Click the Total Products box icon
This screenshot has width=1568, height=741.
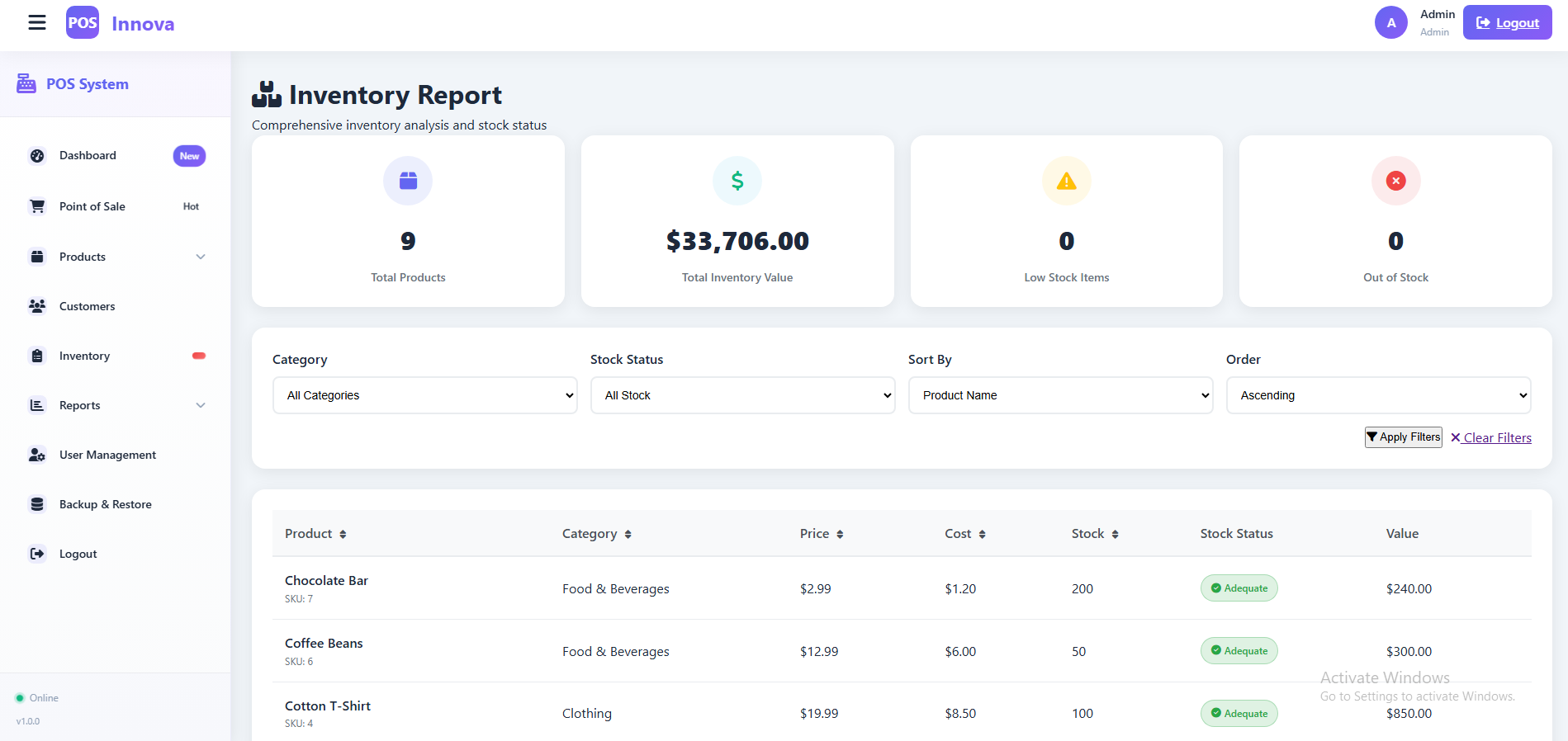[x=408, y=181]
